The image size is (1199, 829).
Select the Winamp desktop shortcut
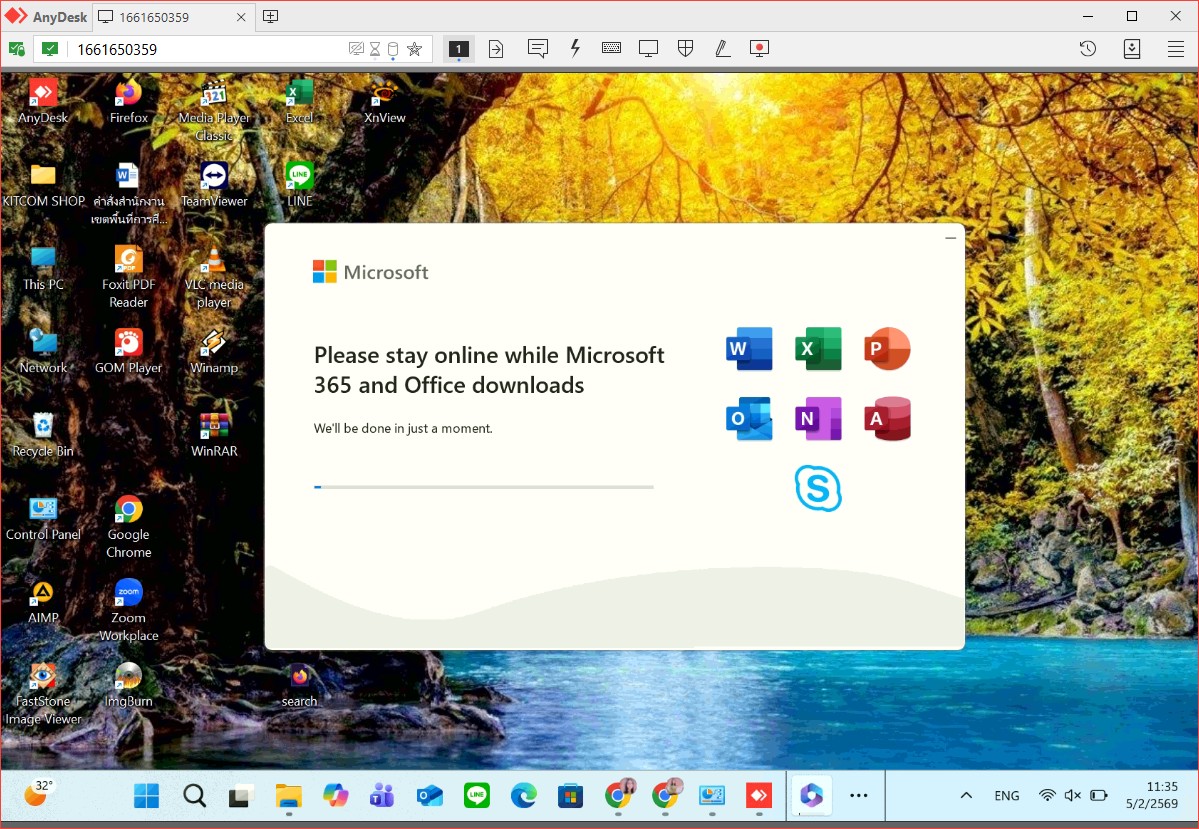pyautogui.click(x=214, y=352)
